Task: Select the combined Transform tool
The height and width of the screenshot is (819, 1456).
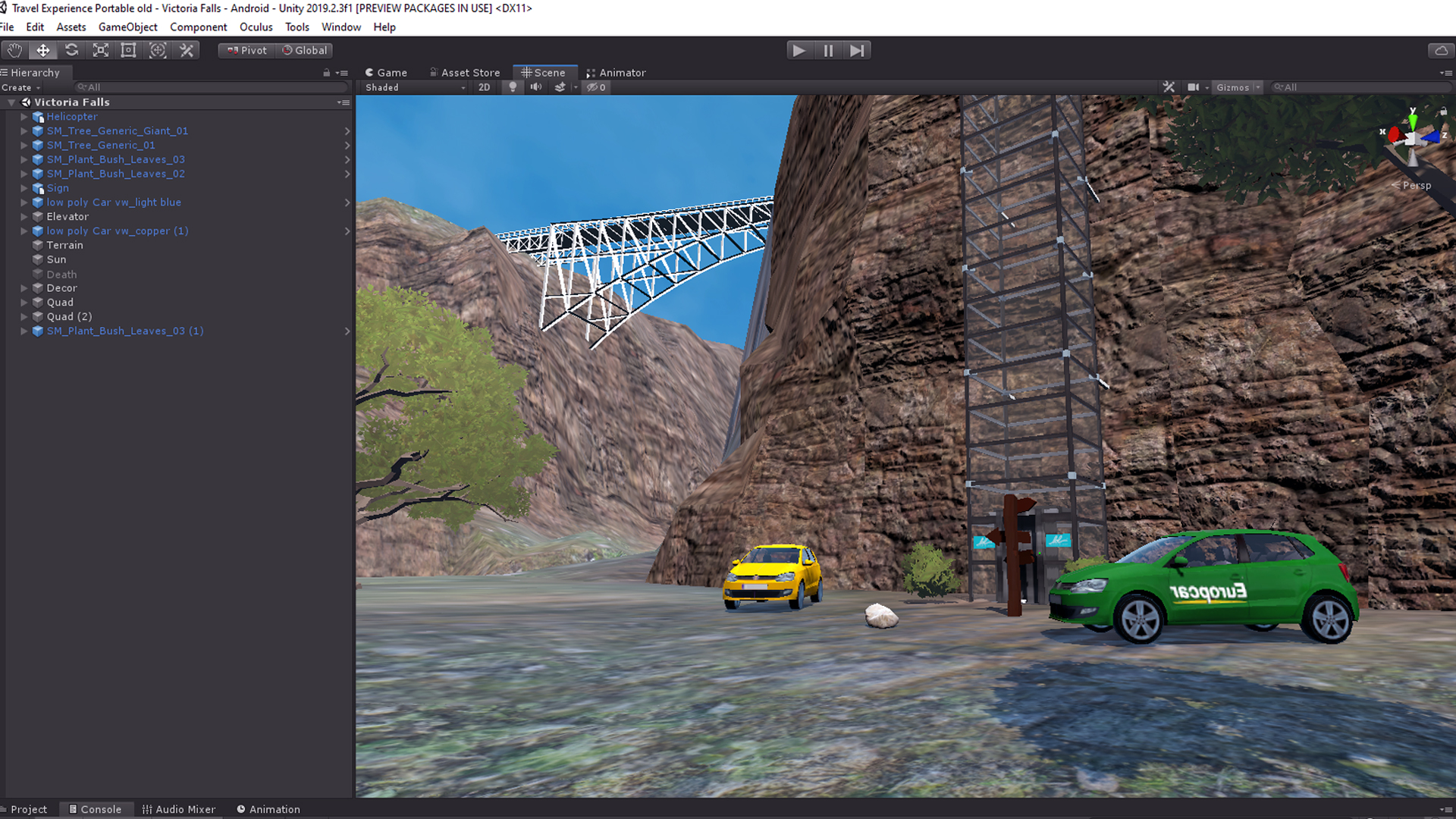Action: point(158,50)
